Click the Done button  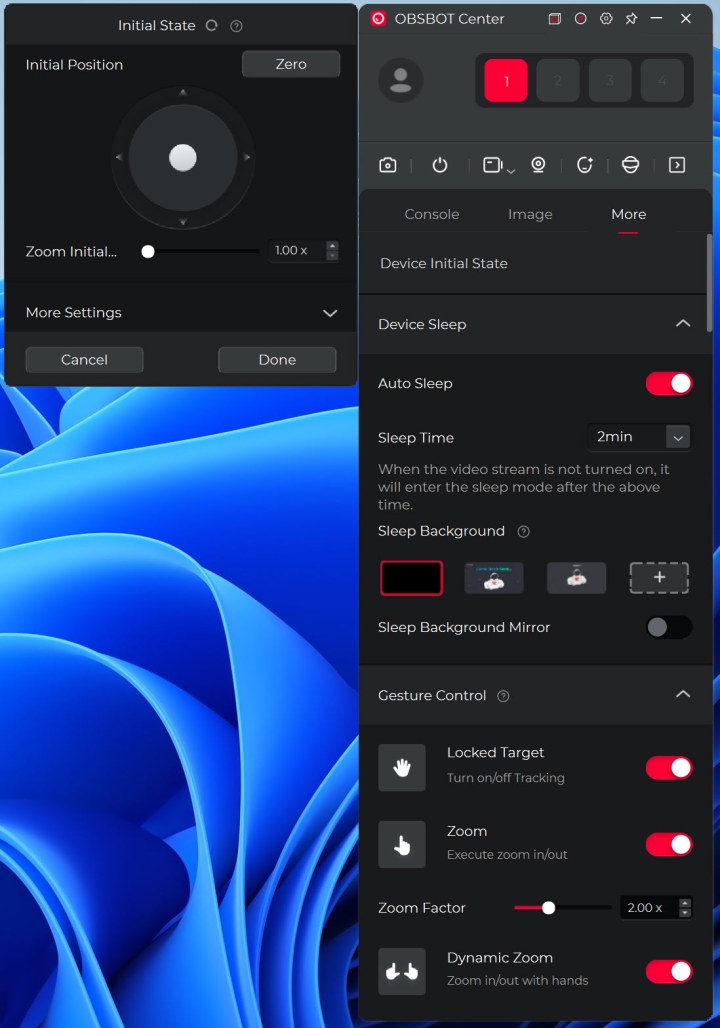tap(277, 360)
